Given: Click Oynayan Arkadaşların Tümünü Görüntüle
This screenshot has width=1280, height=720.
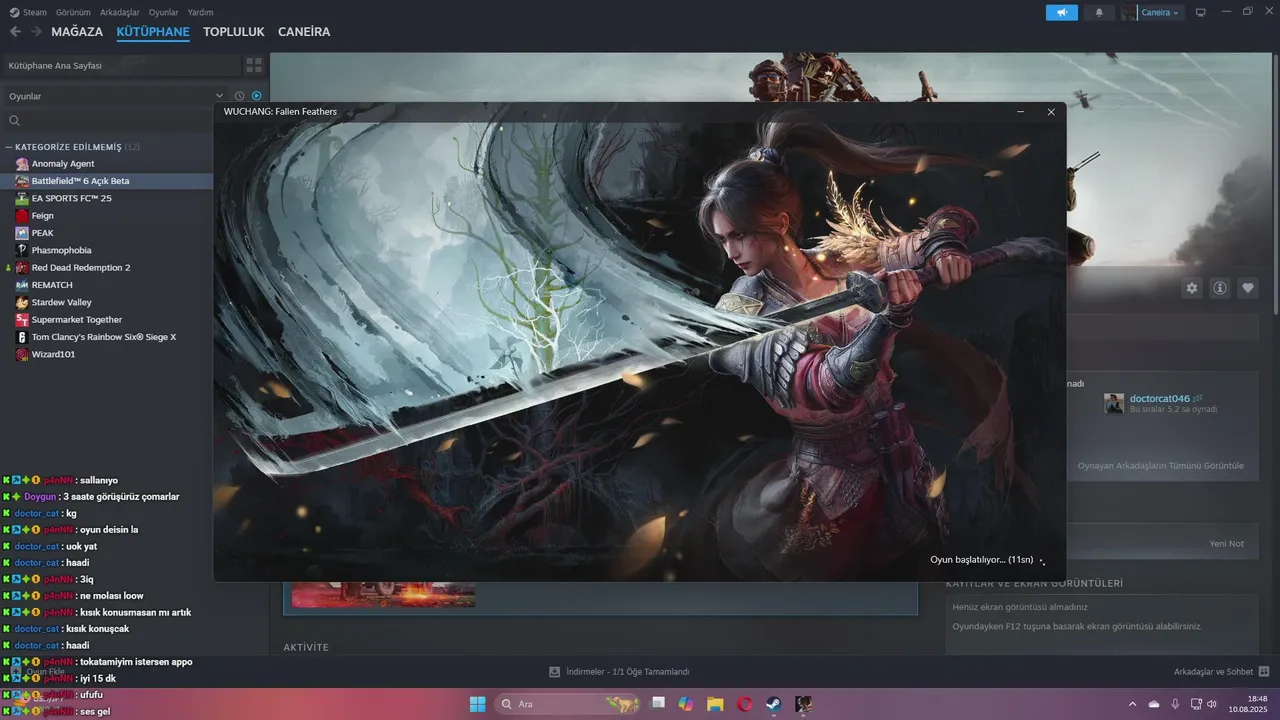Looking at the screenshot, I should pyautogui.click(x=1160, y=466).
